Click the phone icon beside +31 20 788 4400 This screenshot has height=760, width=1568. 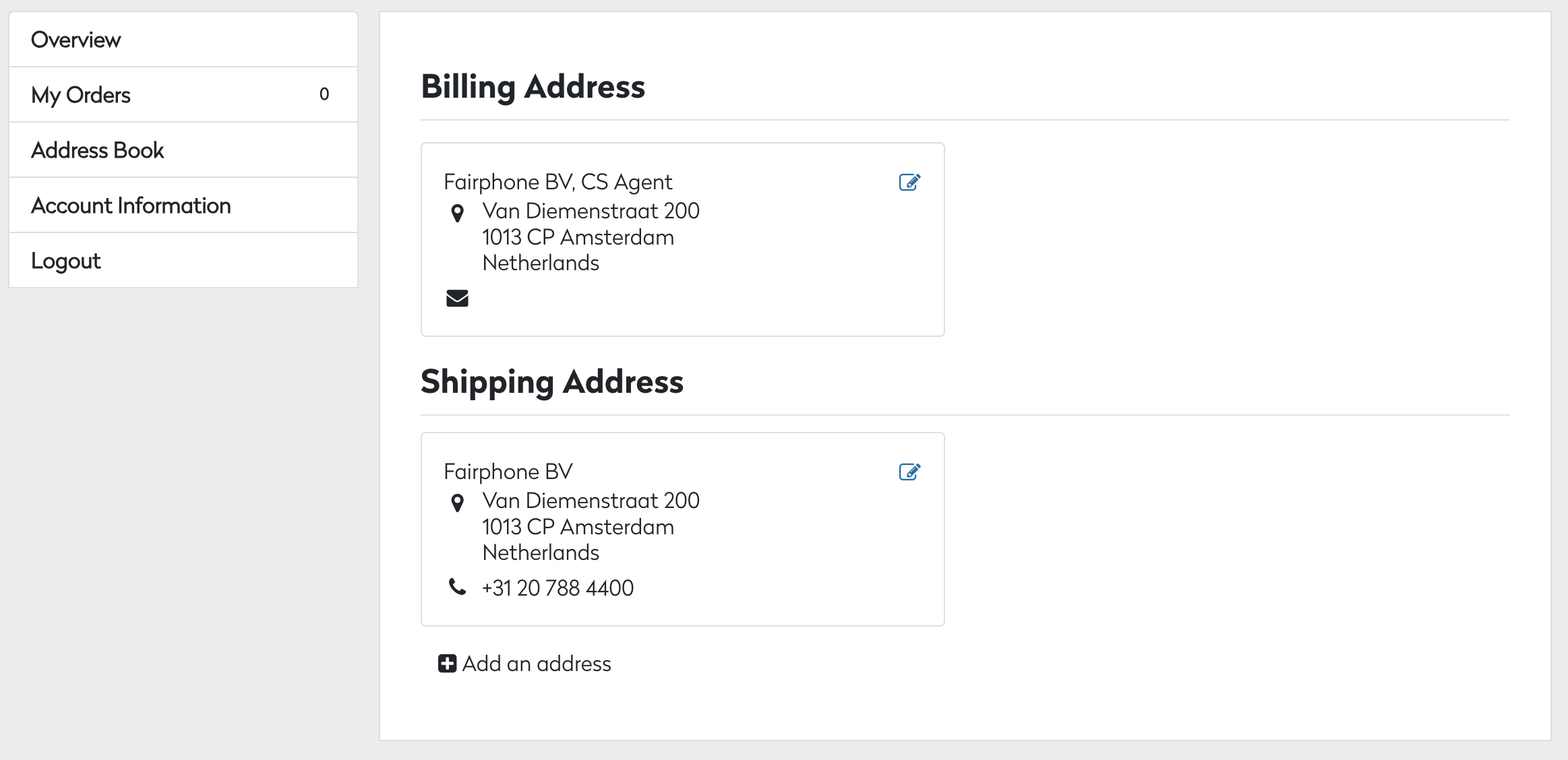[457, 586]
